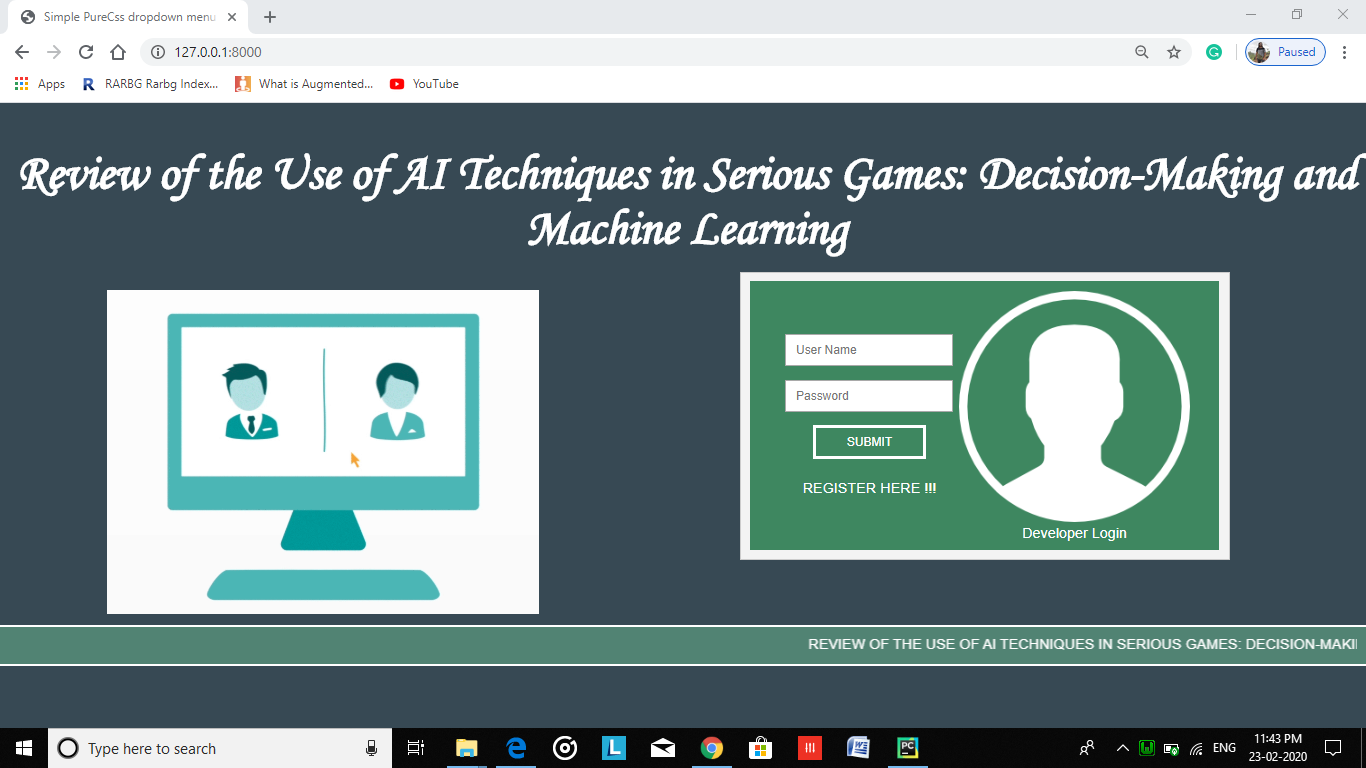Open the clock showing 11:43 PM
This screenshot has width=1366, height=768.
[1277, 748]
